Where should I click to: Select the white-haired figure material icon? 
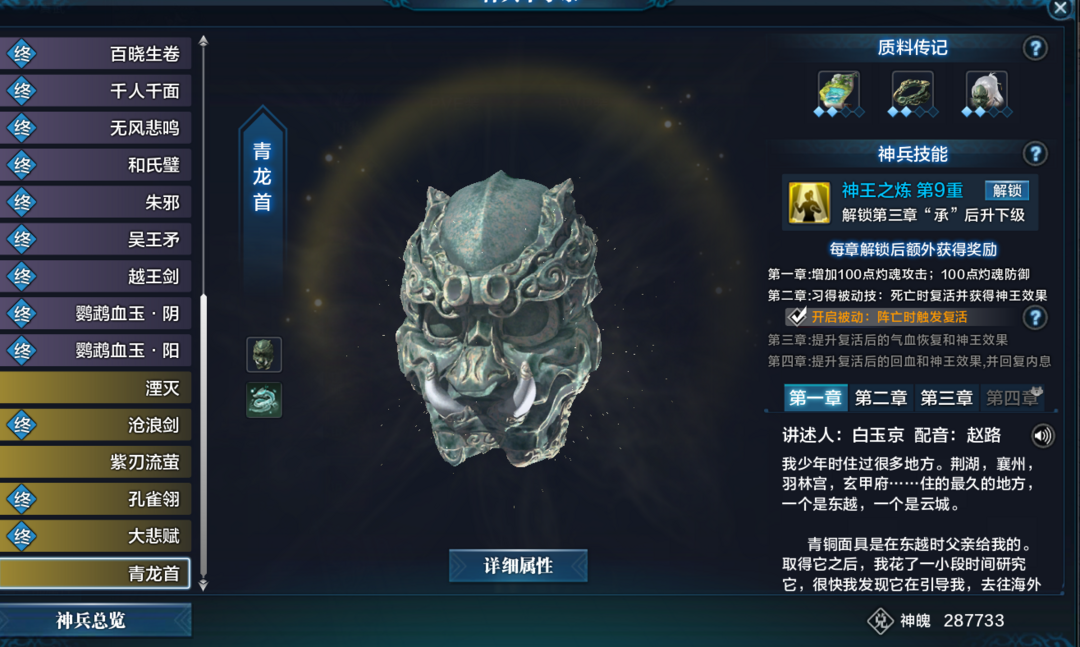[986, 90]
